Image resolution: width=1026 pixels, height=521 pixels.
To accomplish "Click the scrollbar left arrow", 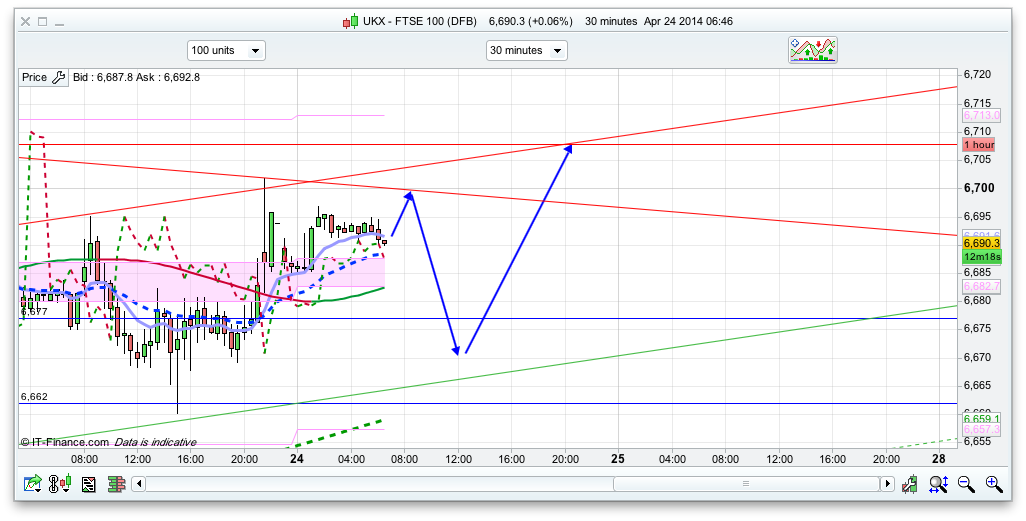I will (x=140, y=484).
